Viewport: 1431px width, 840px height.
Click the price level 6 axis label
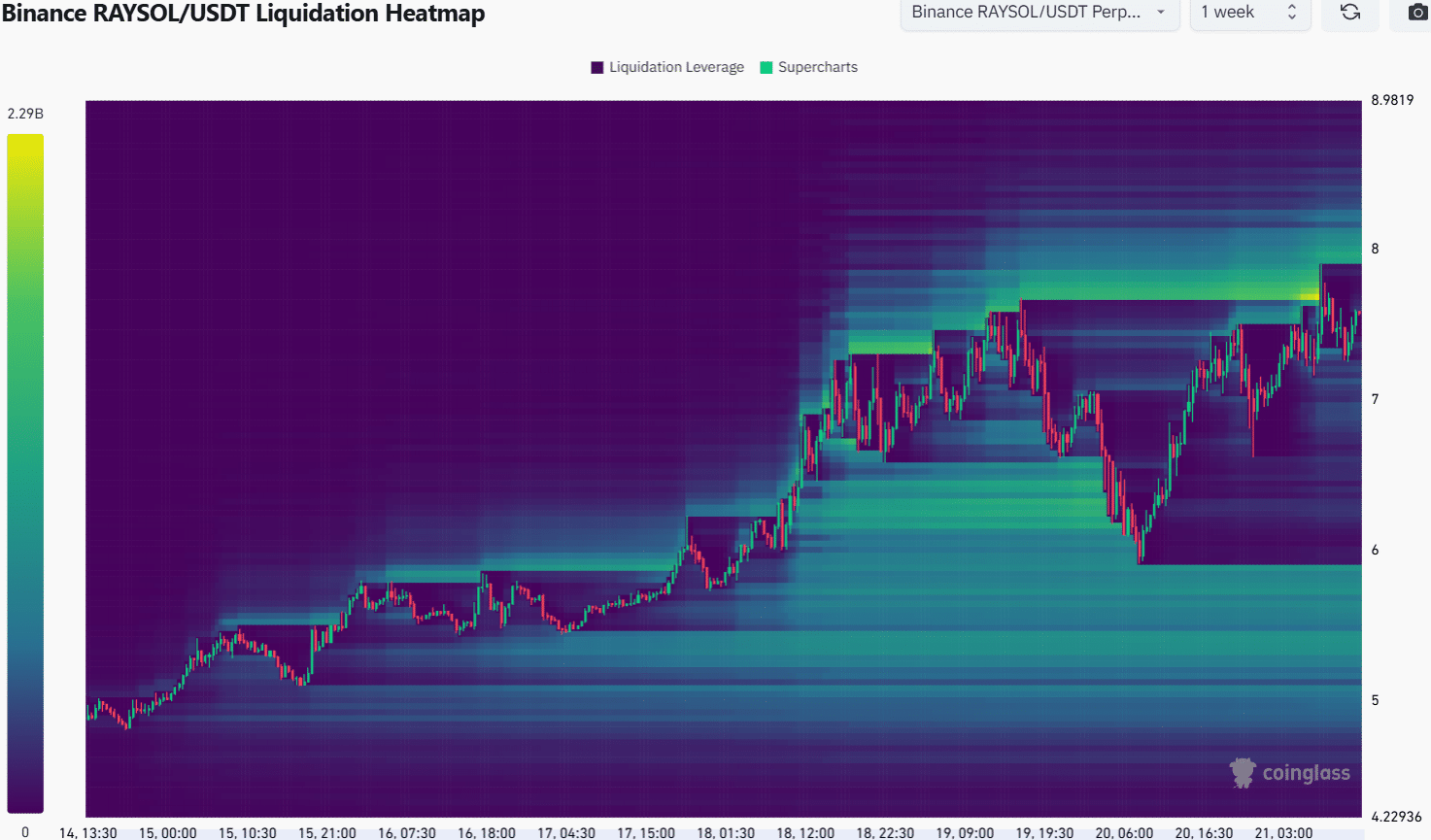coord(1375,550)
